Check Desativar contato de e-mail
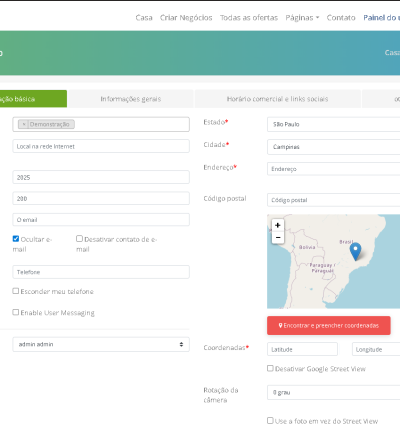 pos(79,239)
